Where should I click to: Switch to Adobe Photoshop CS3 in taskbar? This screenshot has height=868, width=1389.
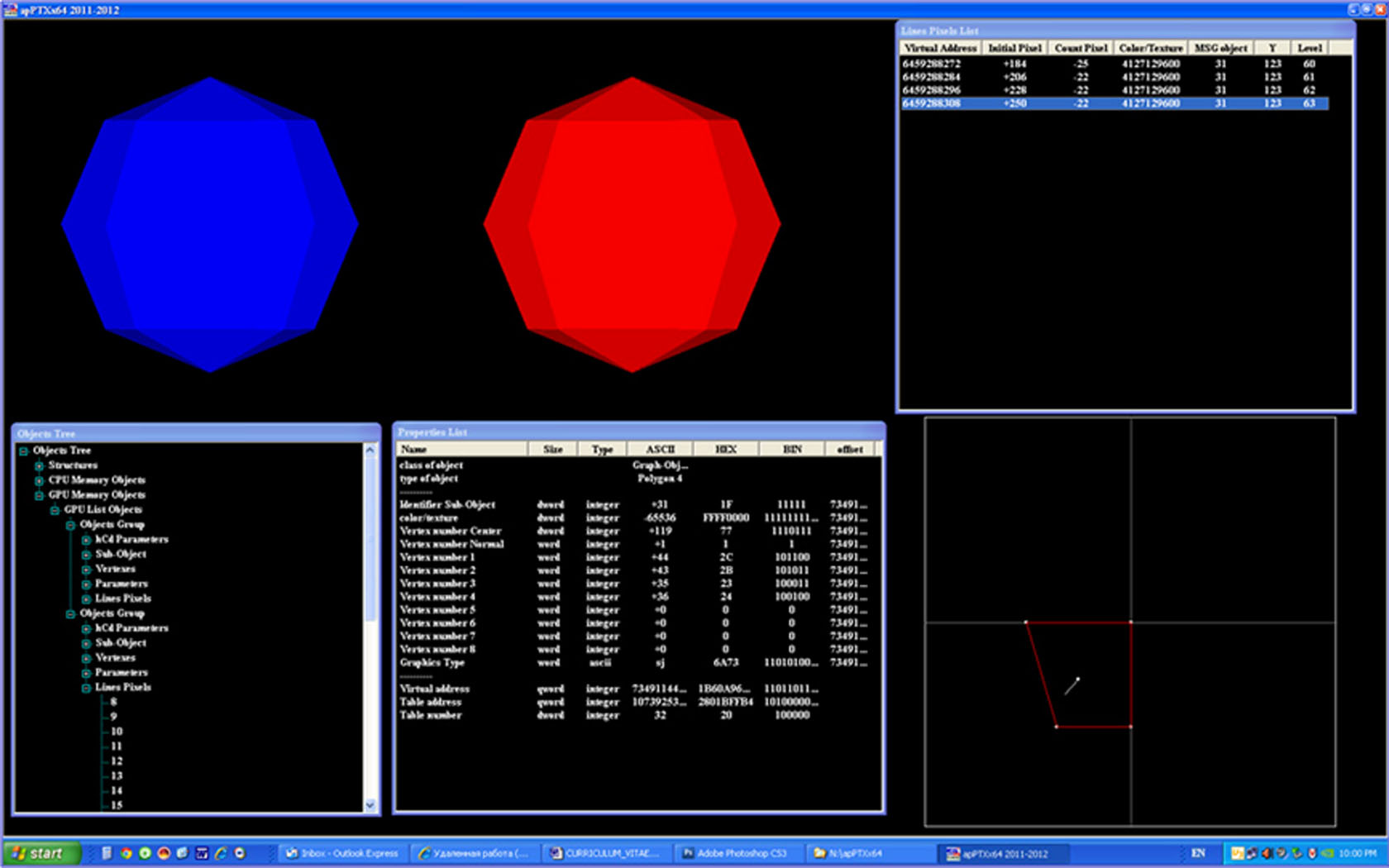[x=734, y=853]
